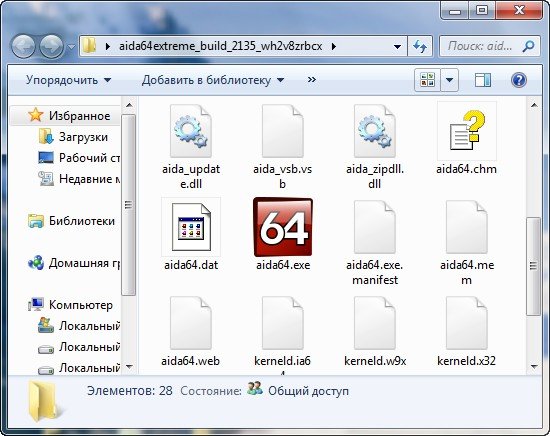Open the help question mark icon
This screenshot has width=550, height=436.
519,80
